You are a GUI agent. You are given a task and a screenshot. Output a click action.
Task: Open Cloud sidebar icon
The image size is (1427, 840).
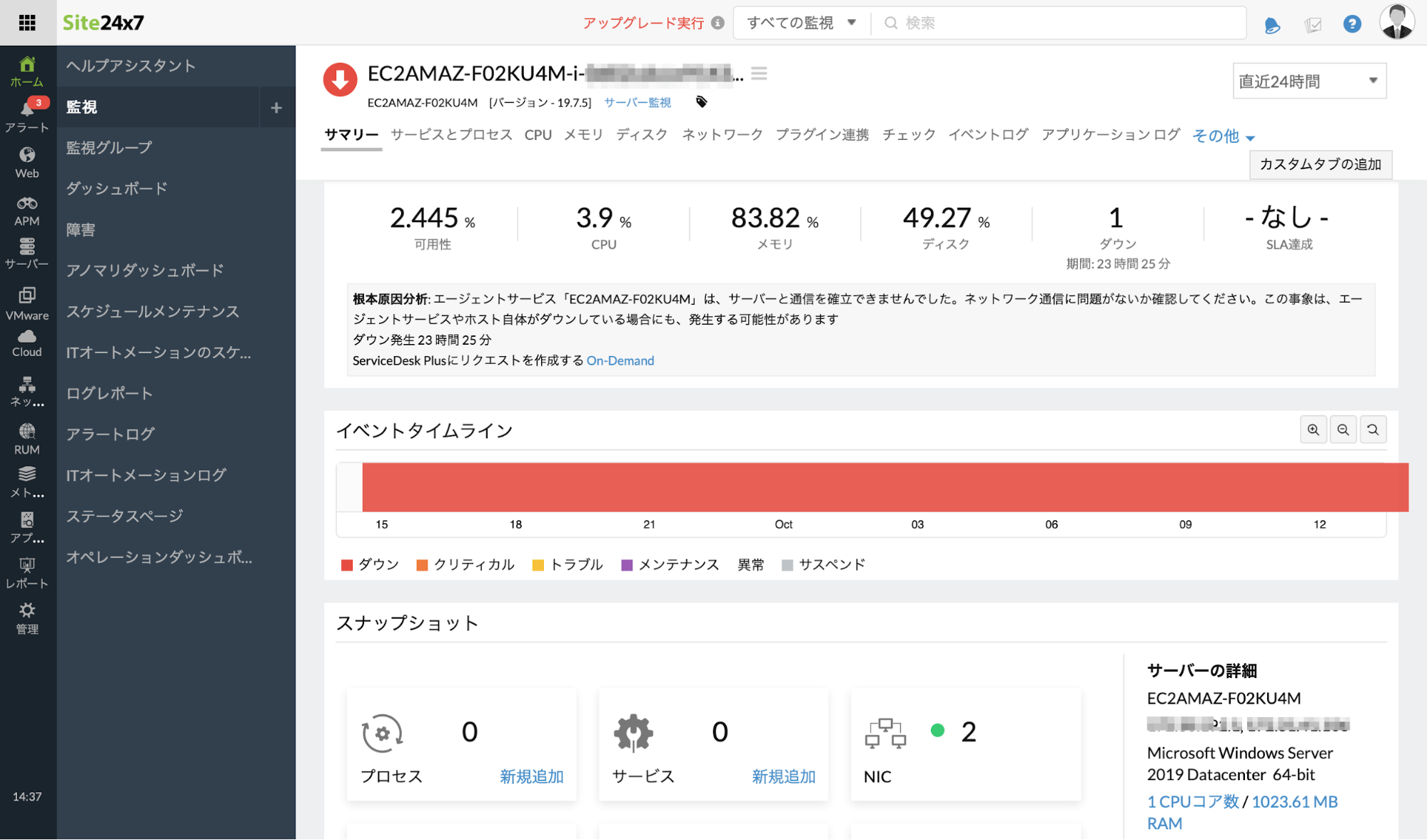tap(27, 335)
